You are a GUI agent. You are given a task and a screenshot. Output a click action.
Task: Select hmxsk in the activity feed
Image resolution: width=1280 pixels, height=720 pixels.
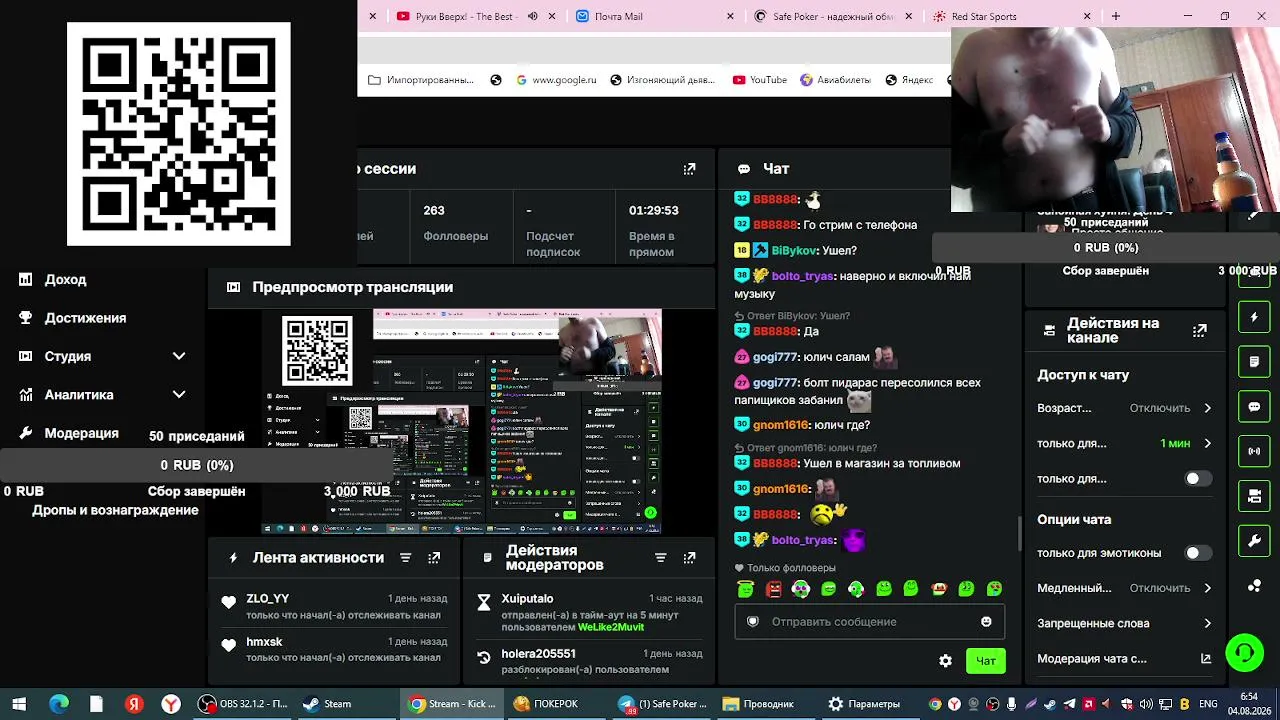[265, 642]
